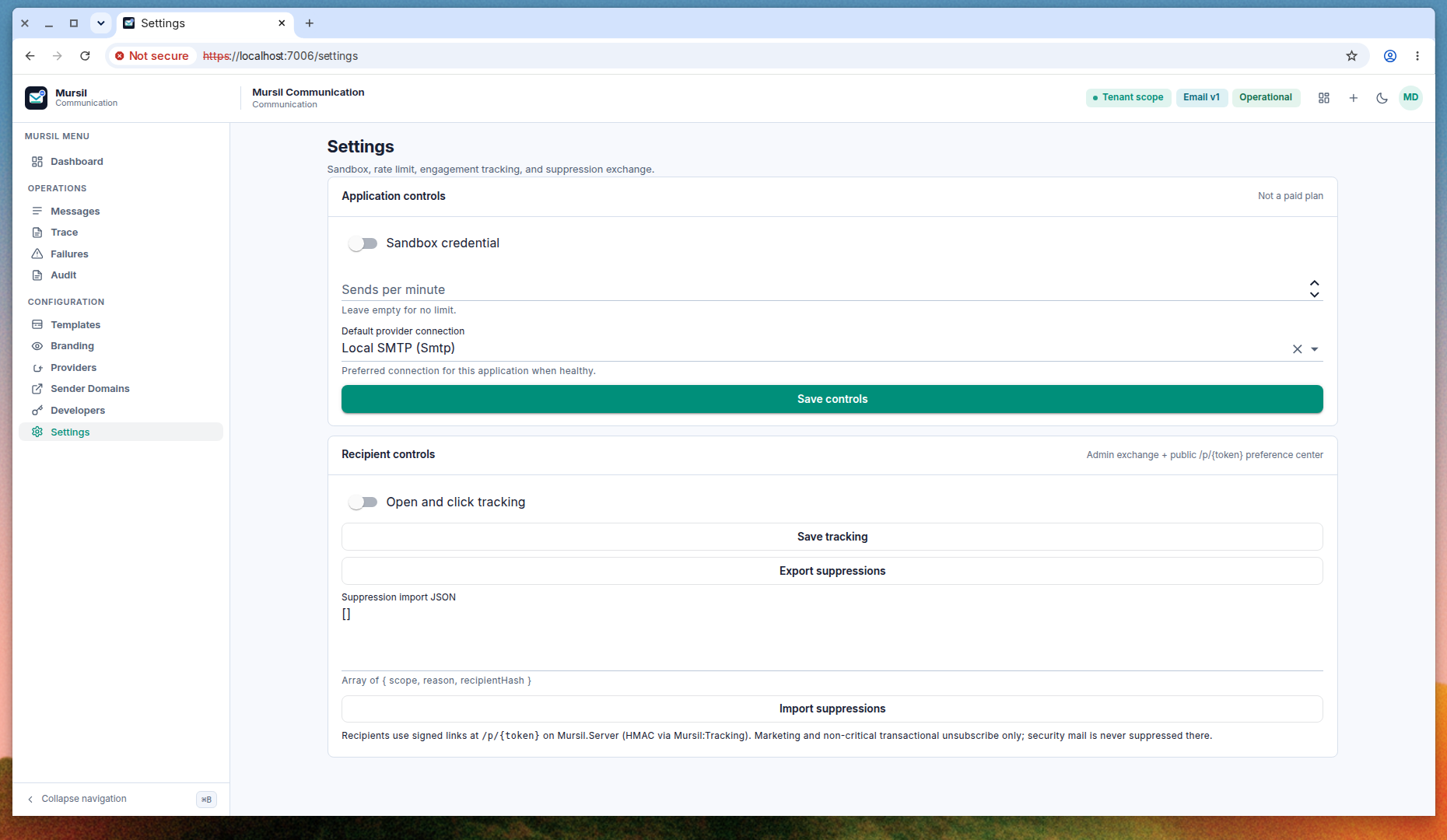Open Chrome profile icon

pos(1390,56)
